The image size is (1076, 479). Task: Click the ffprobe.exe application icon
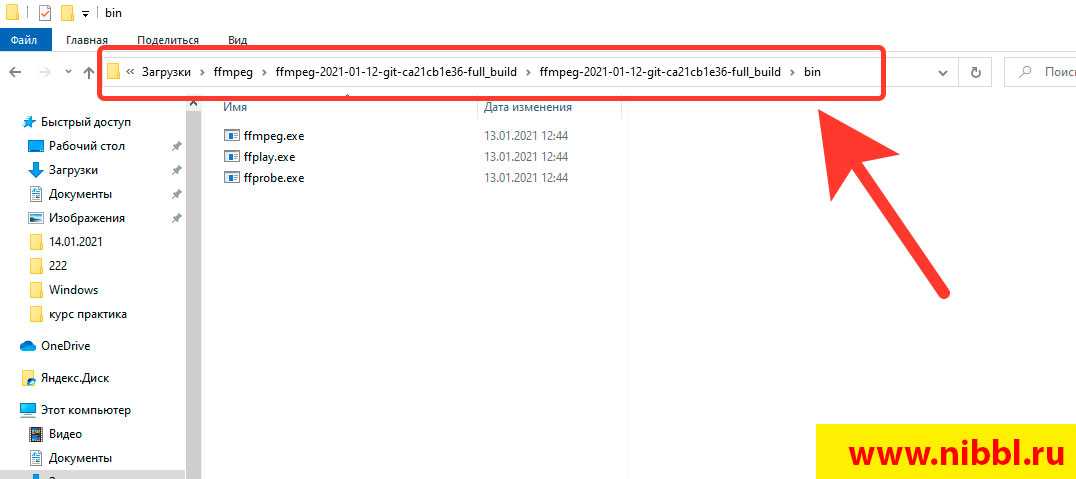(x=232, y=178)
